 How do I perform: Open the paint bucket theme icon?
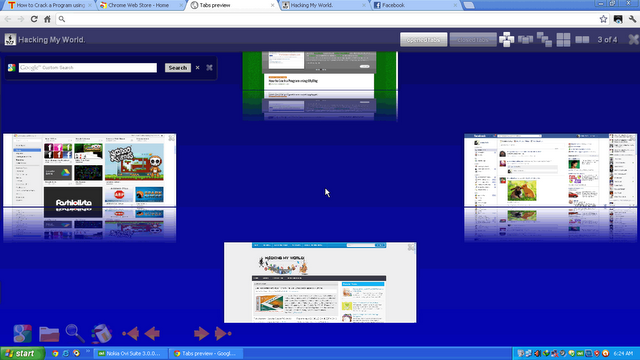tap(101, 333)
